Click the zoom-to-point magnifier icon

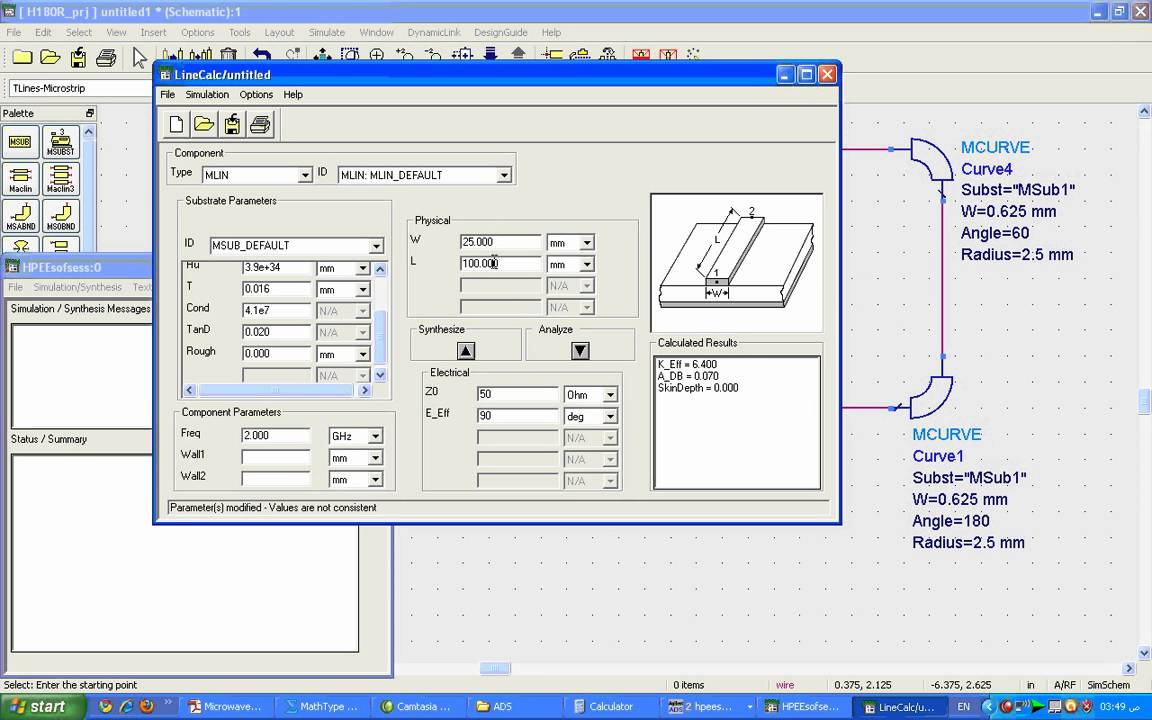tap(377, 54)
